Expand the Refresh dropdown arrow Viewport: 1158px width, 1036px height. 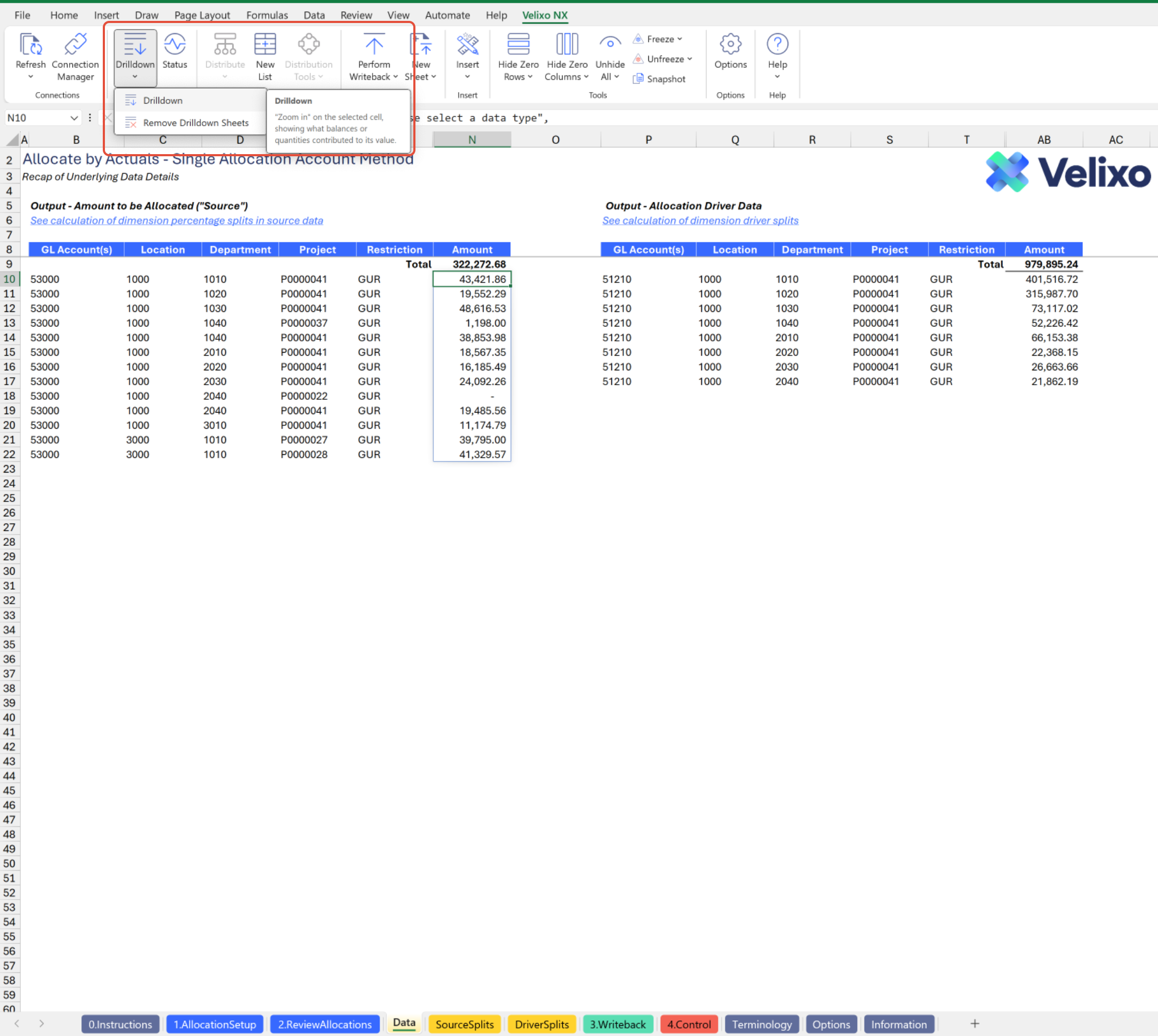(31, 77)
